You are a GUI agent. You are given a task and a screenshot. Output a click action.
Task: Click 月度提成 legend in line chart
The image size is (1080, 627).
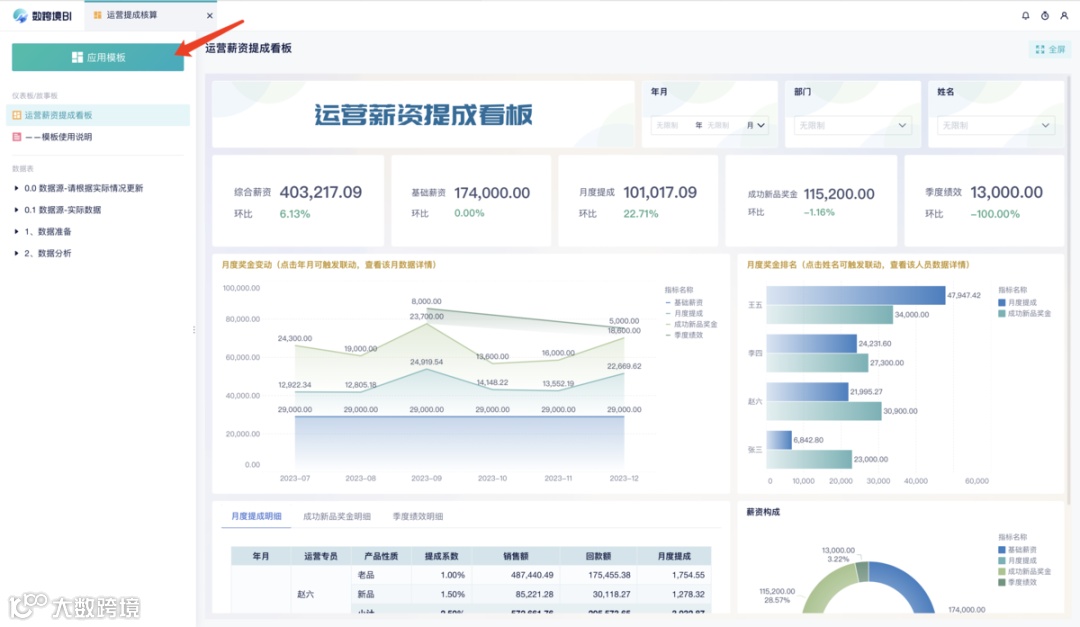(x=684, y=314)
